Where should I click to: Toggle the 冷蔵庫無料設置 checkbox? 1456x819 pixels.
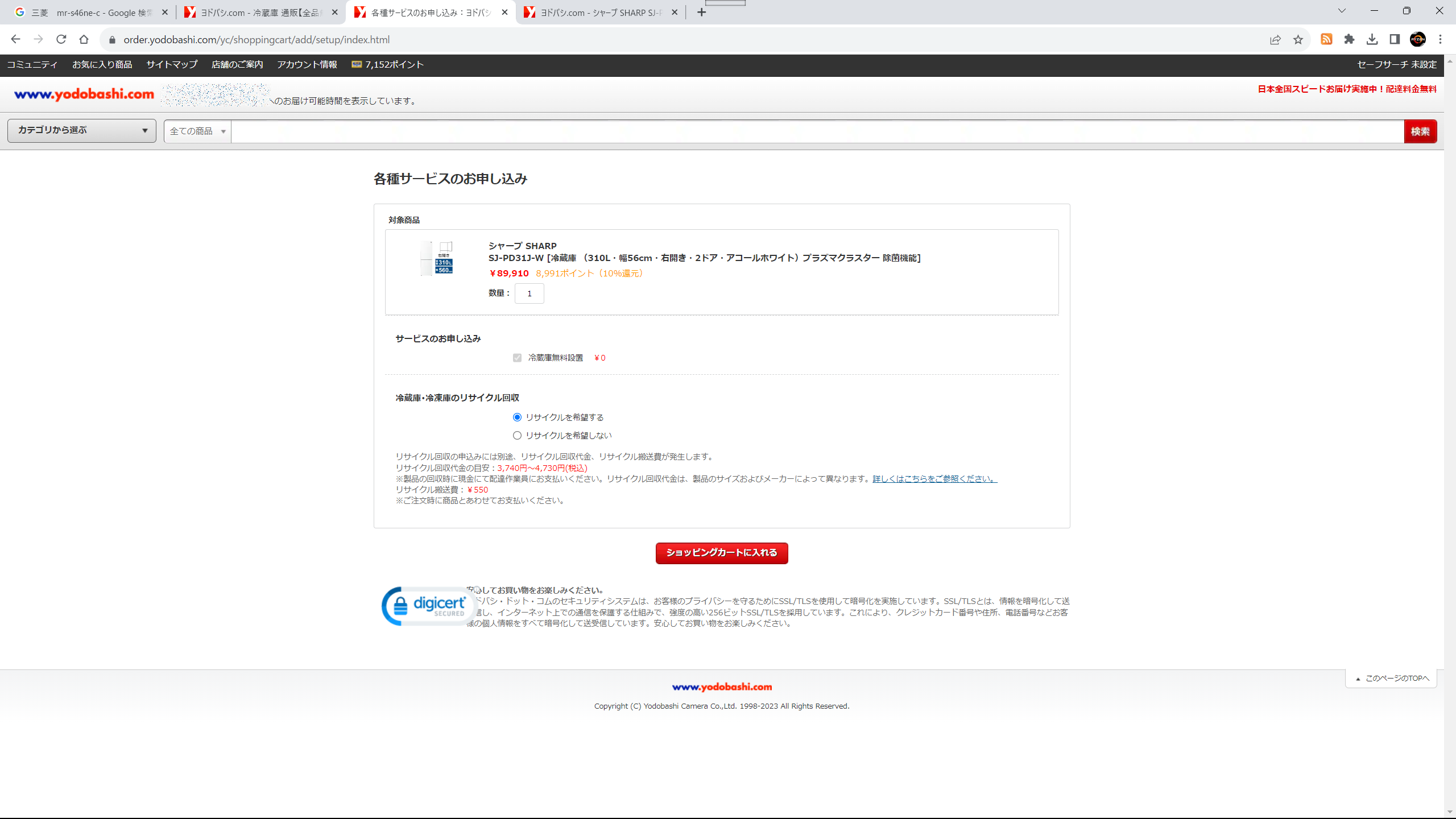517,358
